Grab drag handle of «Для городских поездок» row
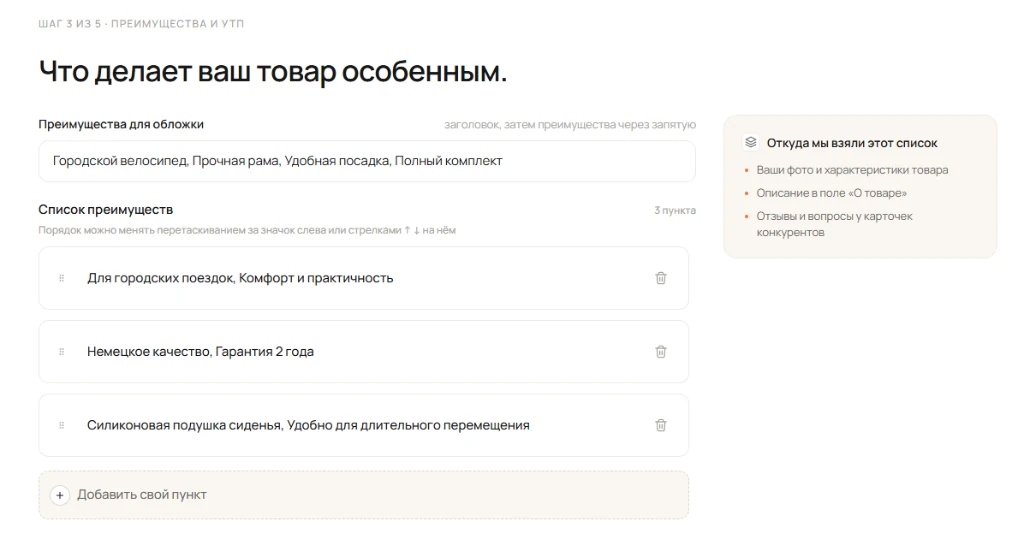Screen dimensions: 1024x551 coord(61,278)
